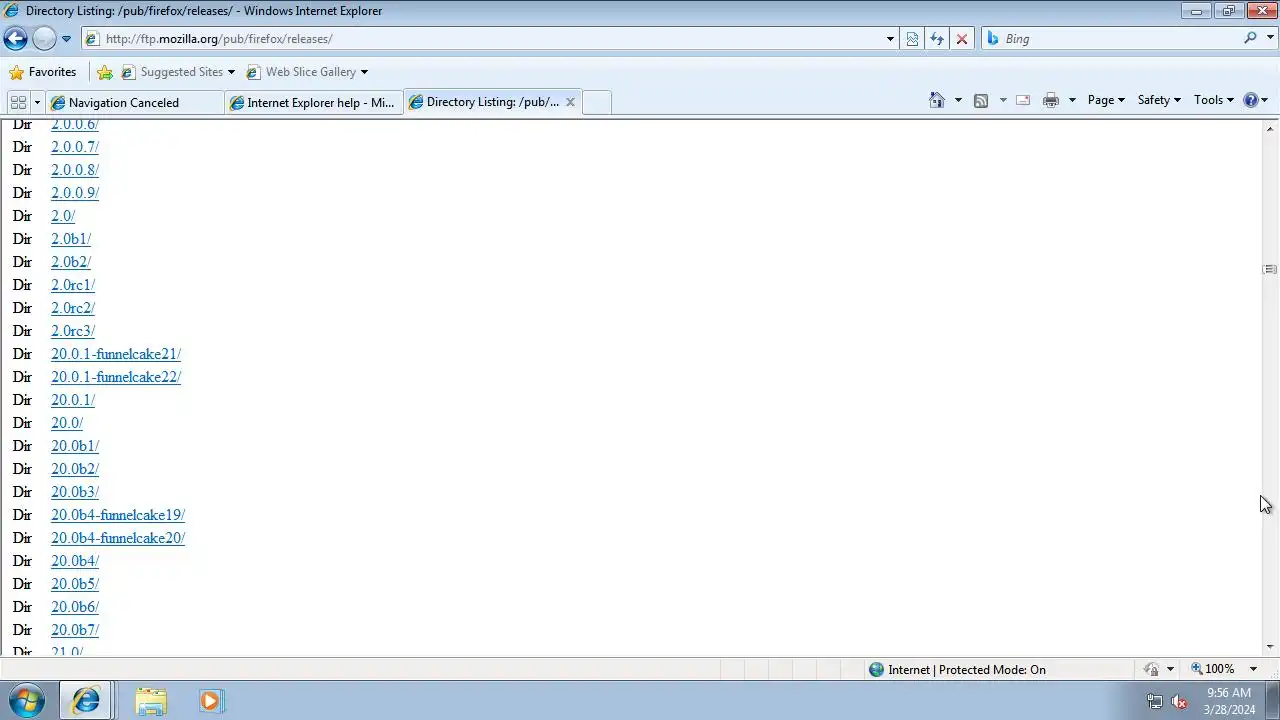Open the 20.0b3/ directory link
The image size is (1280, 720).
pyautogui.click(x=75, y=492)
